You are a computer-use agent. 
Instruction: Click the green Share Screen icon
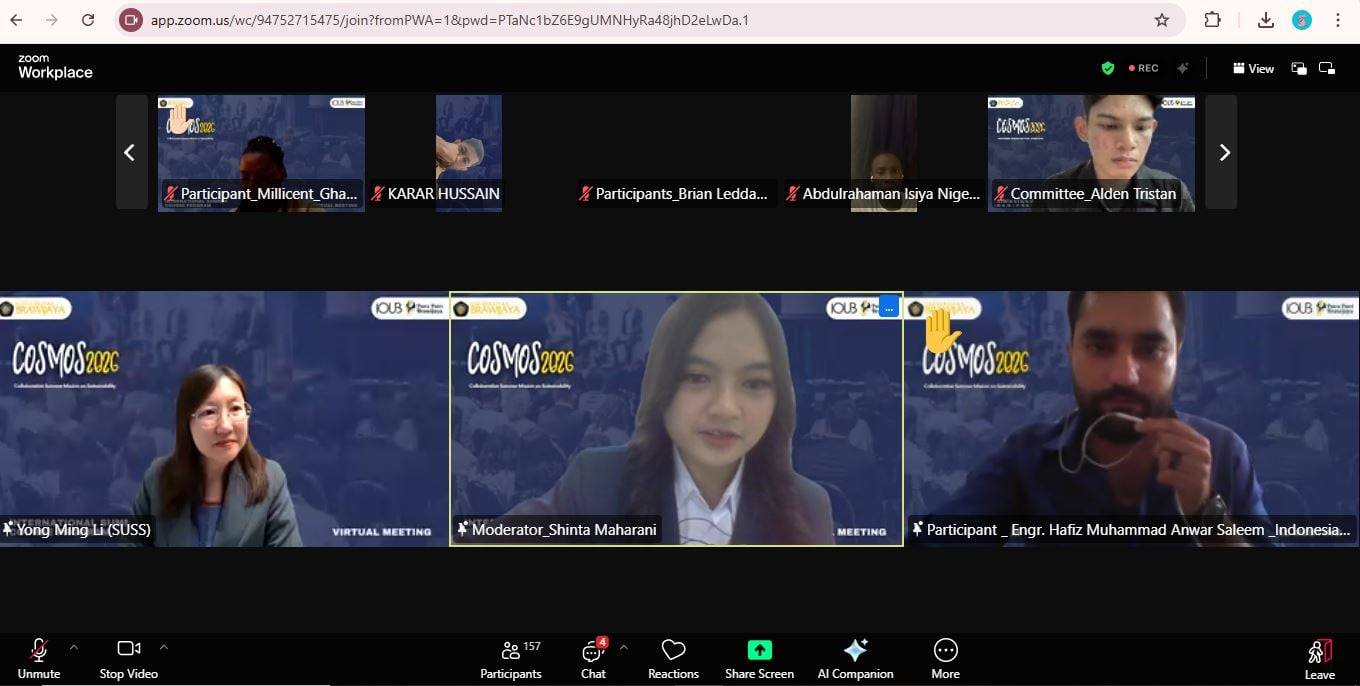pos(759,651)
